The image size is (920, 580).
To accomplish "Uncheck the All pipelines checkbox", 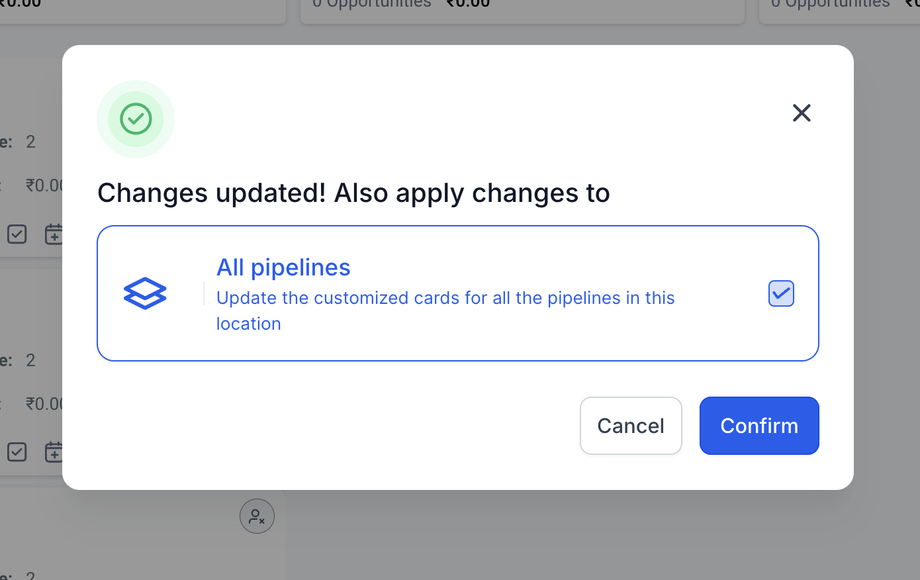I will (x=781, y=293).
